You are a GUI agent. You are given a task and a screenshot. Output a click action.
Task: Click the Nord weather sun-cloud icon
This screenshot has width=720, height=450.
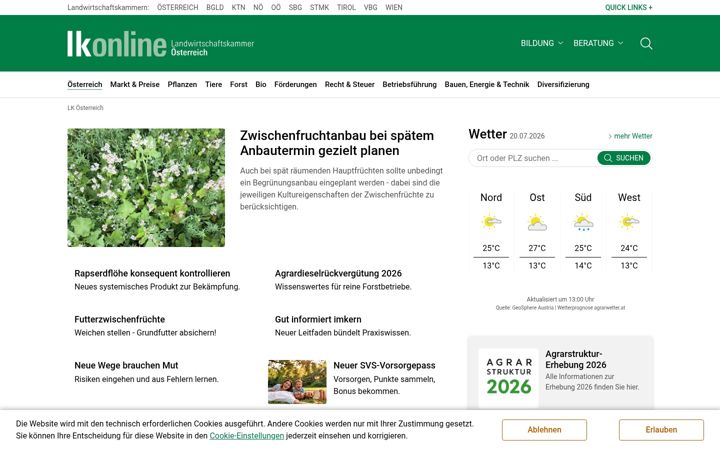(491, 222)
